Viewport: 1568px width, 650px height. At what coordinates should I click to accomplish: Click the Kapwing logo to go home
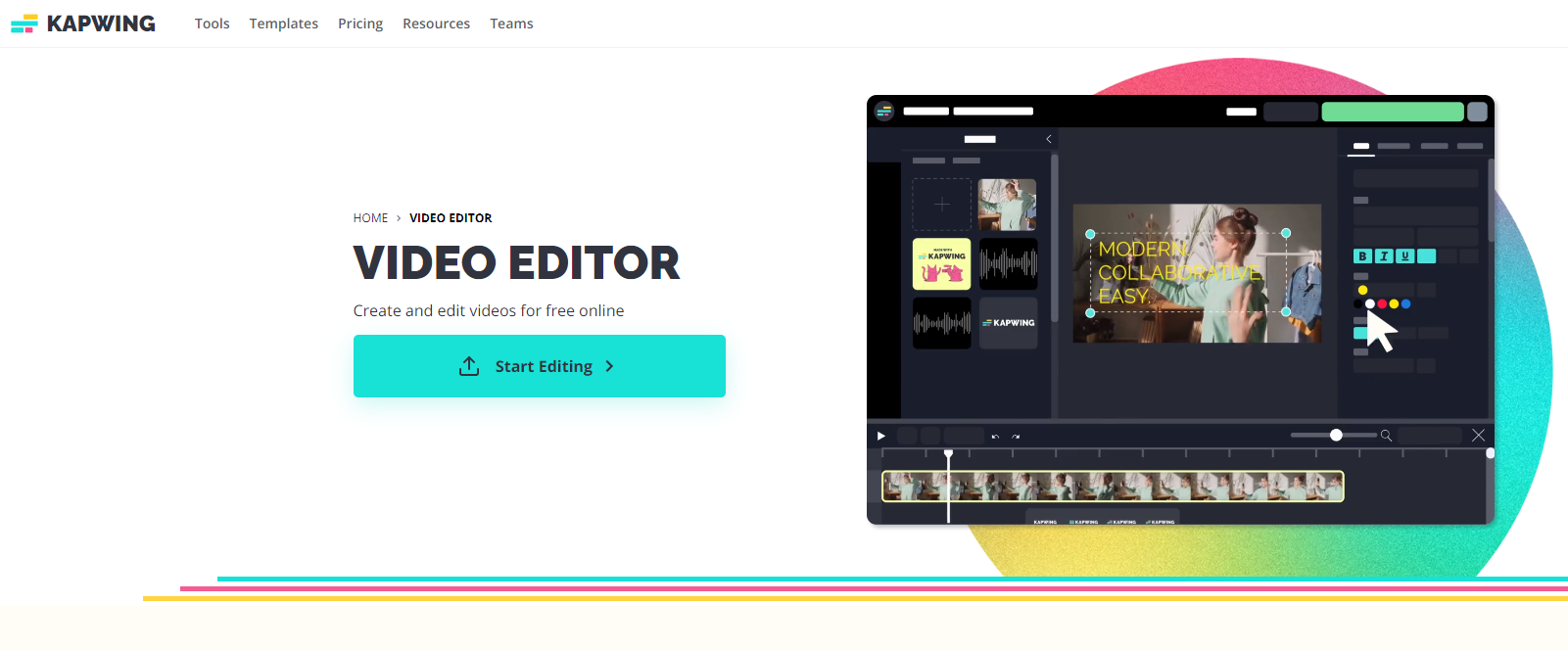point(83,23)
